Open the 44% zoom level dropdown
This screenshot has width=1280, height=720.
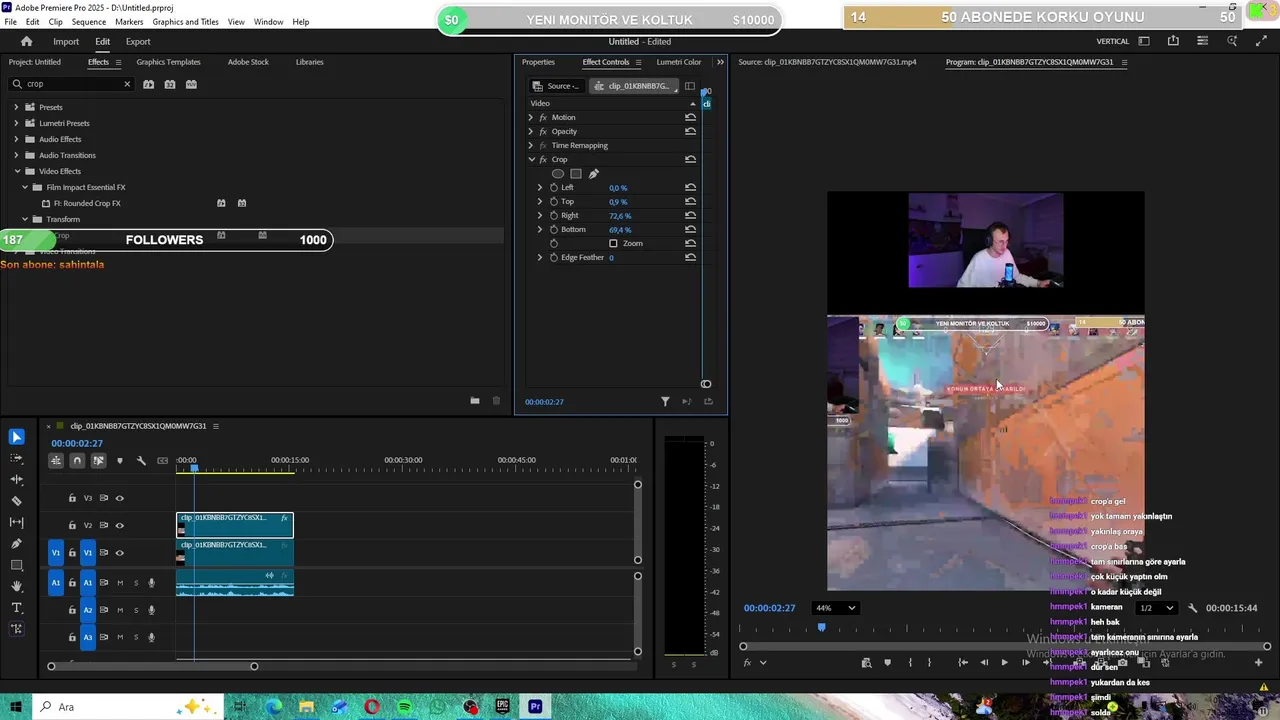point(837,608)
